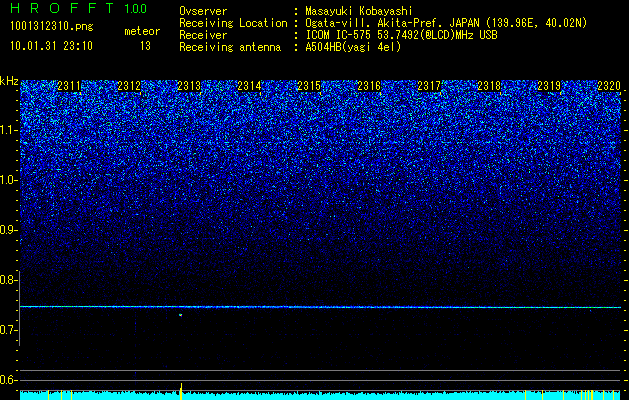The image size is (629, 400).
Task: Click the 'meteor' label
Action: tap(142, 31)
